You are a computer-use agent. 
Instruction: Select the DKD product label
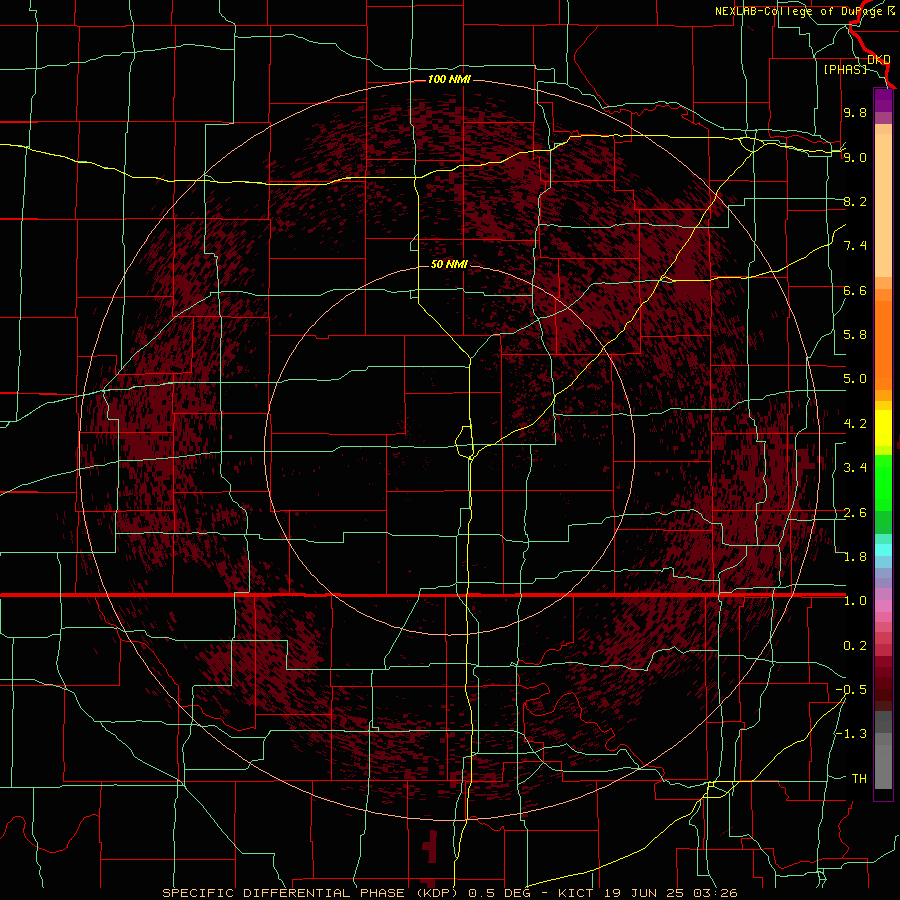pos(879,59)
